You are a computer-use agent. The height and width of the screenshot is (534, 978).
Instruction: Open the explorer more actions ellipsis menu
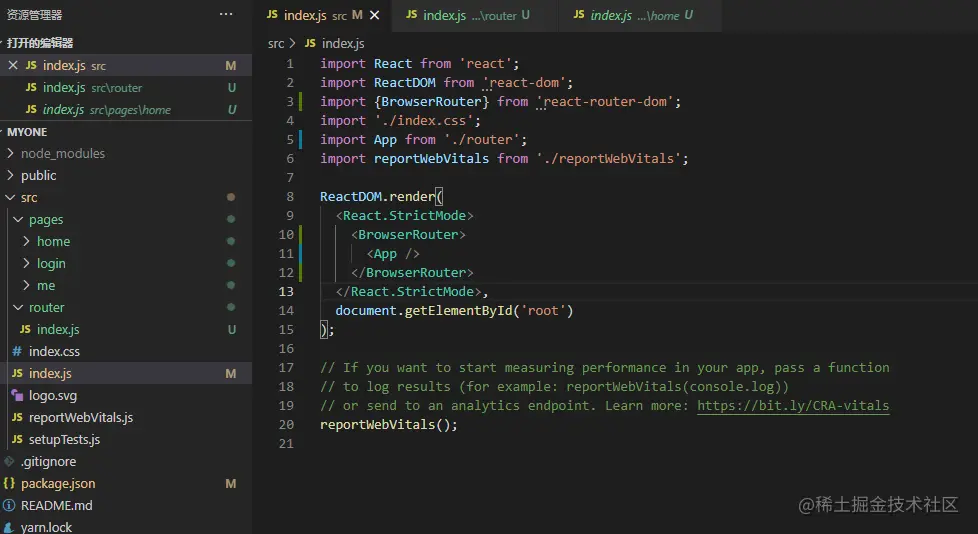[226, 14]
